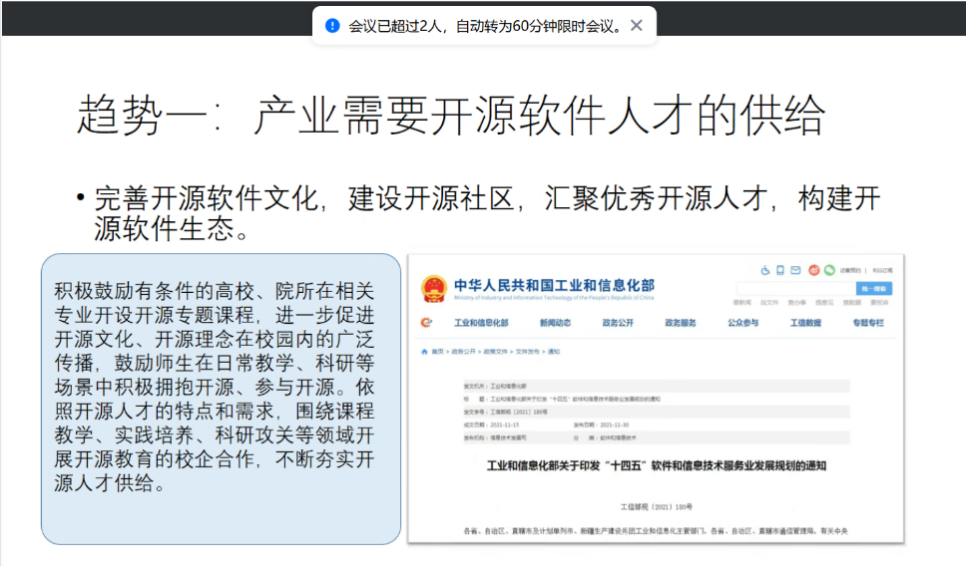
Task: Click the "十四五" notice document headline
Action: click(x=656, y=466)
